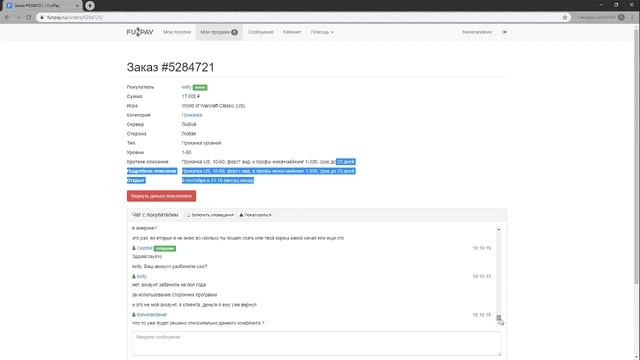The image size is (640, 360).
Task: Open the 'Сообщения' menu item
Action: click(260, 32)
